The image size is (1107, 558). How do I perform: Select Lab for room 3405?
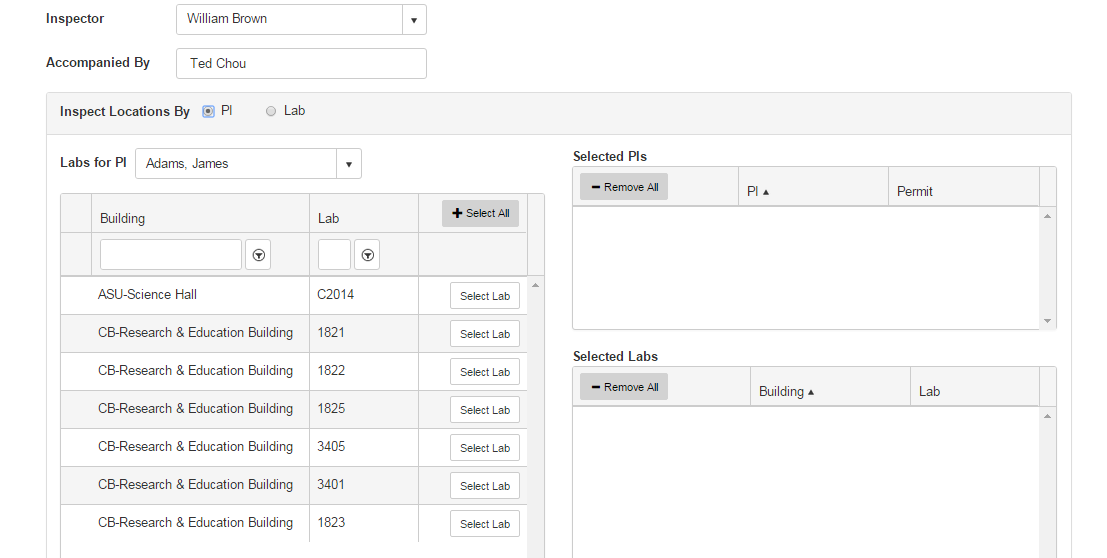[x=485, y=448]
